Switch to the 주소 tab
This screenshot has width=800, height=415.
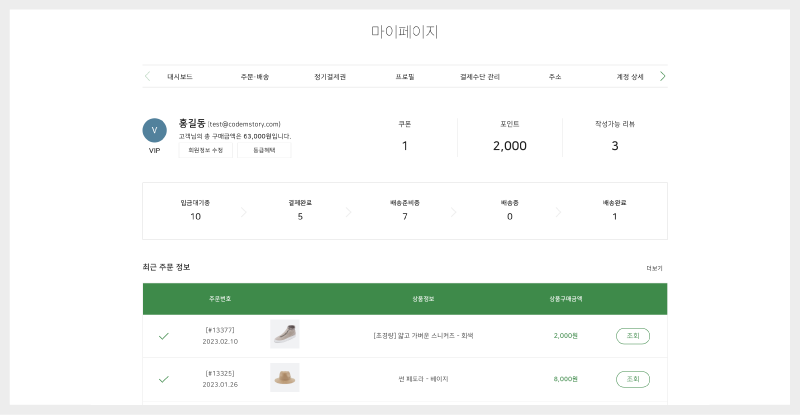click(x=555, y=76)
